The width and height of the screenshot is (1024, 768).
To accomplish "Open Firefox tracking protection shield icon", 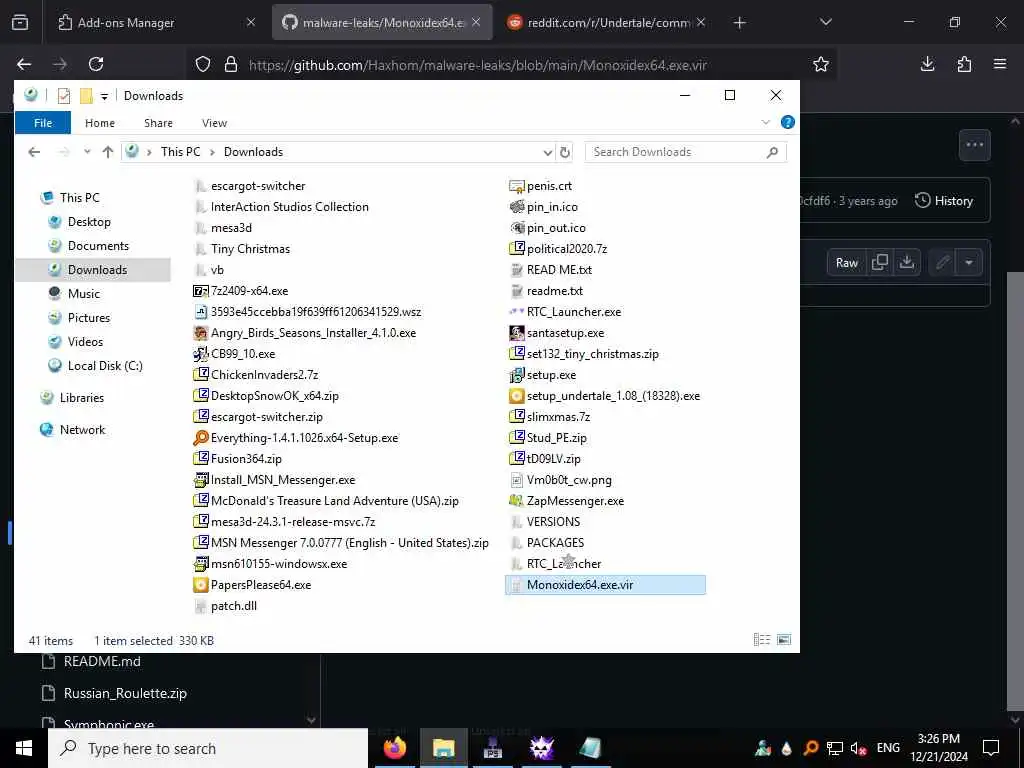I will tap(203, 65).
